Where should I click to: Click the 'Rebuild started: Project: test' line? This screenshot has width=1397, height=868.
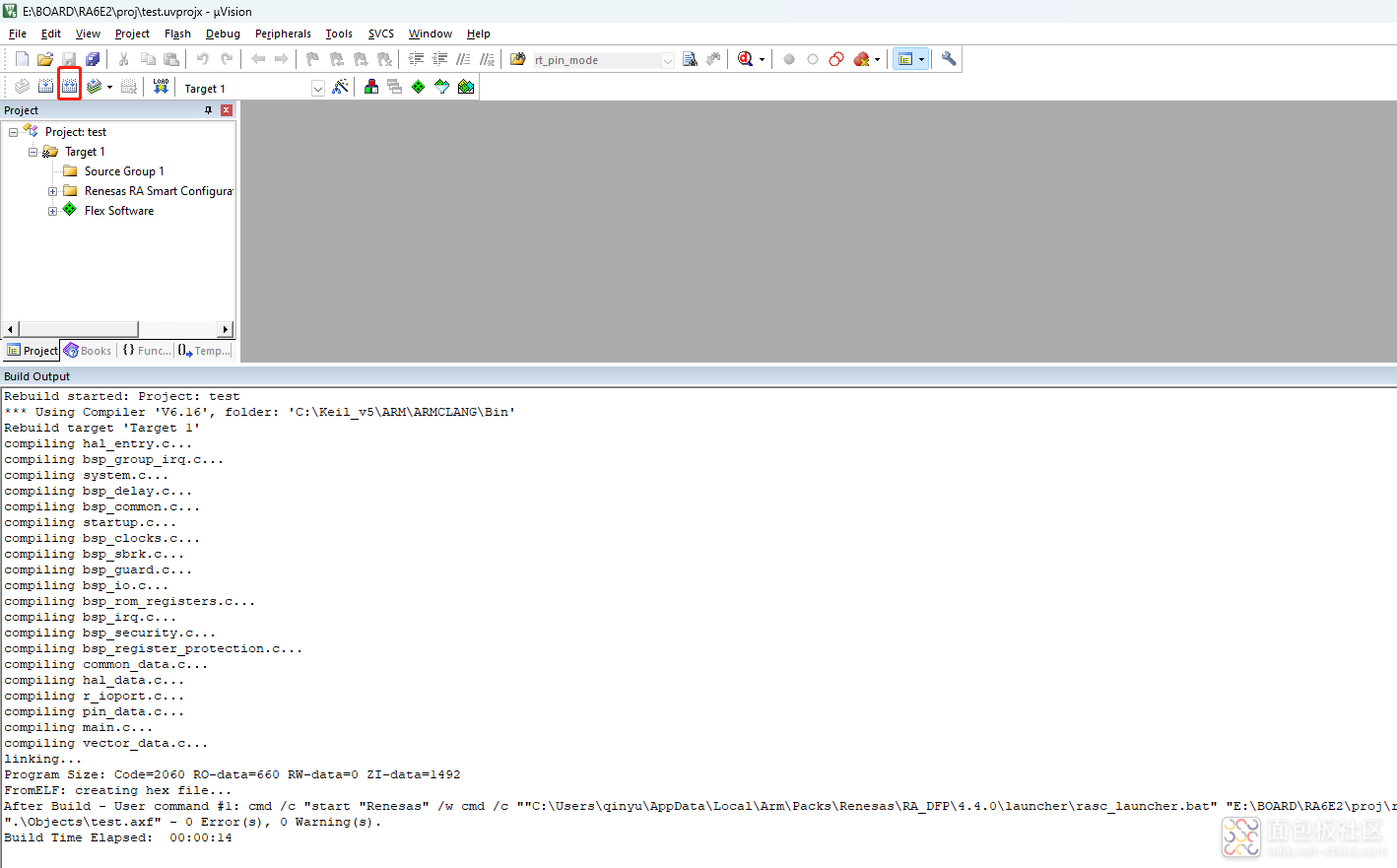tap(122, 396)
